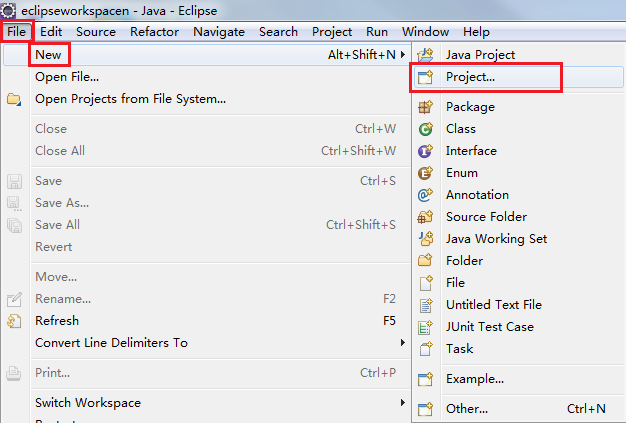Click the Open Projects folder icon
Image resolution: width=626 pixels, height=423 pixels.
coord(14,99)
